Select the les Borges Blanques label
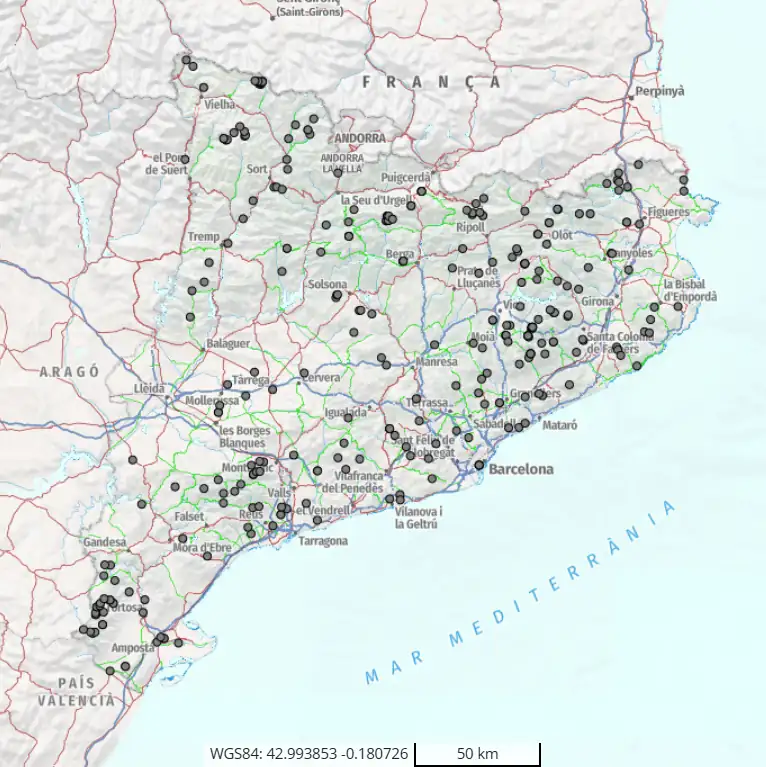766x767 pixels. click(245, 437)
